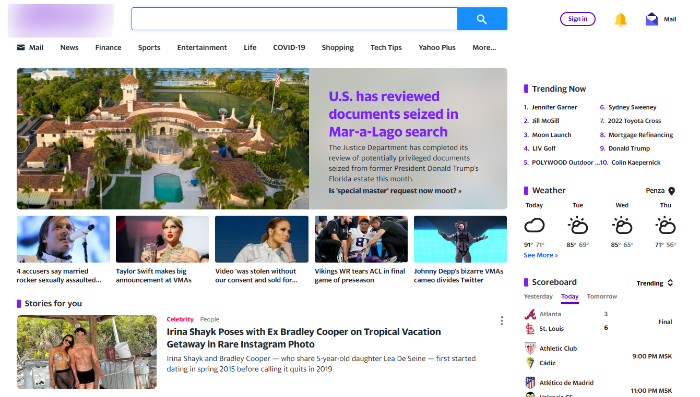700x397 pixels.
Task: Open the COVID-19 section
Action: pos(289,47)
